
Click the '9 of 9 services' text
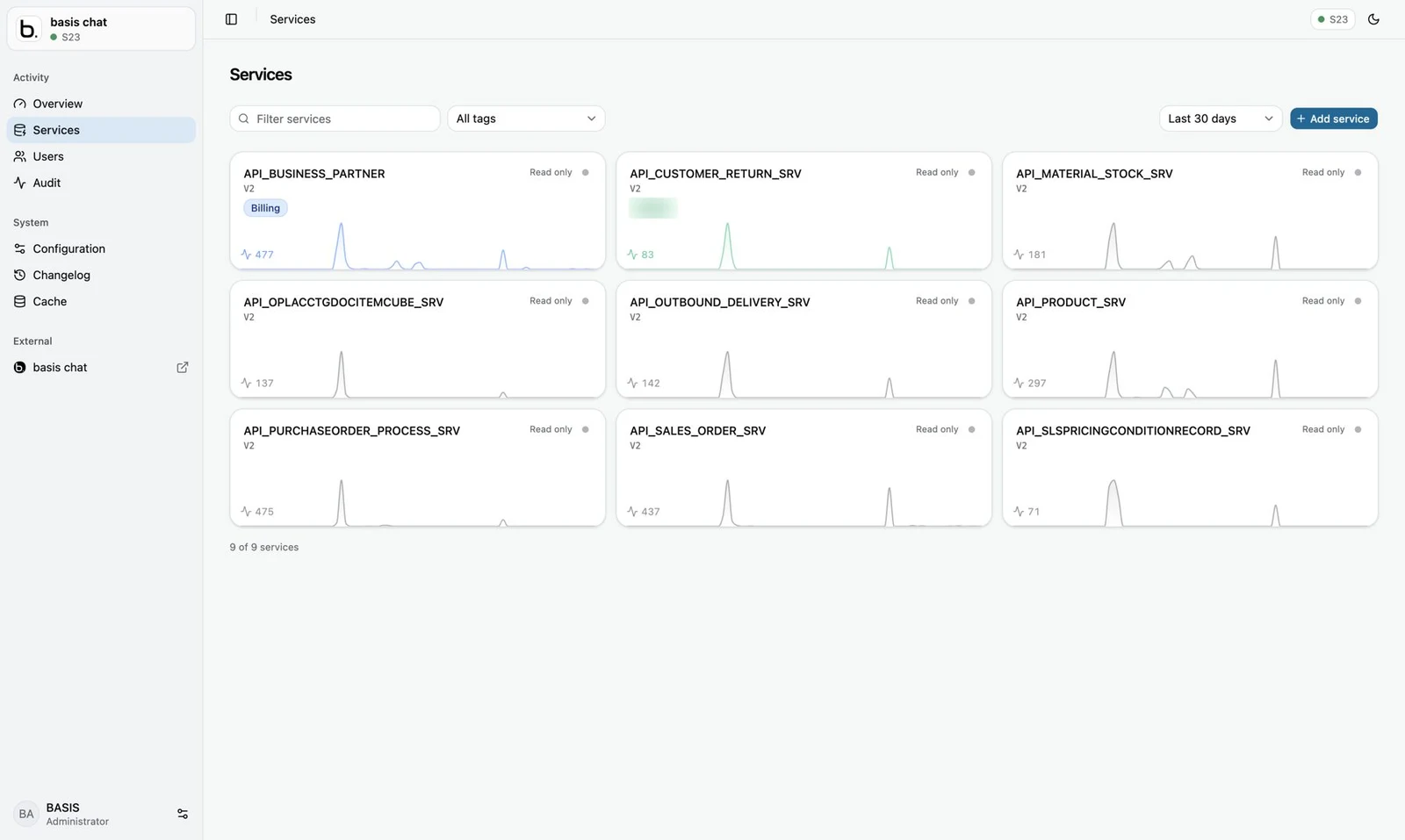264,547
